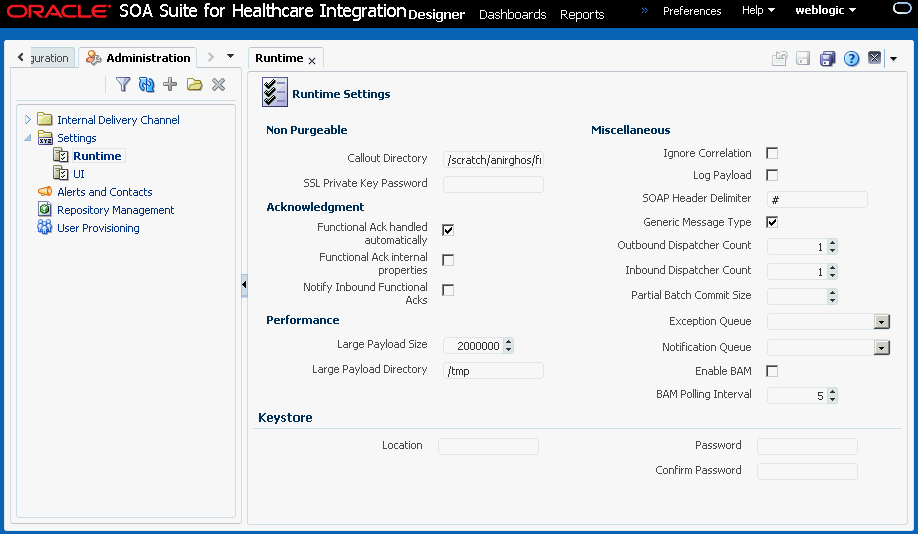Image resolution: width=918 pixels, height=534 pixels.
Task: Open the Exception Queue dropdown
Action: (x=882, y=322)
